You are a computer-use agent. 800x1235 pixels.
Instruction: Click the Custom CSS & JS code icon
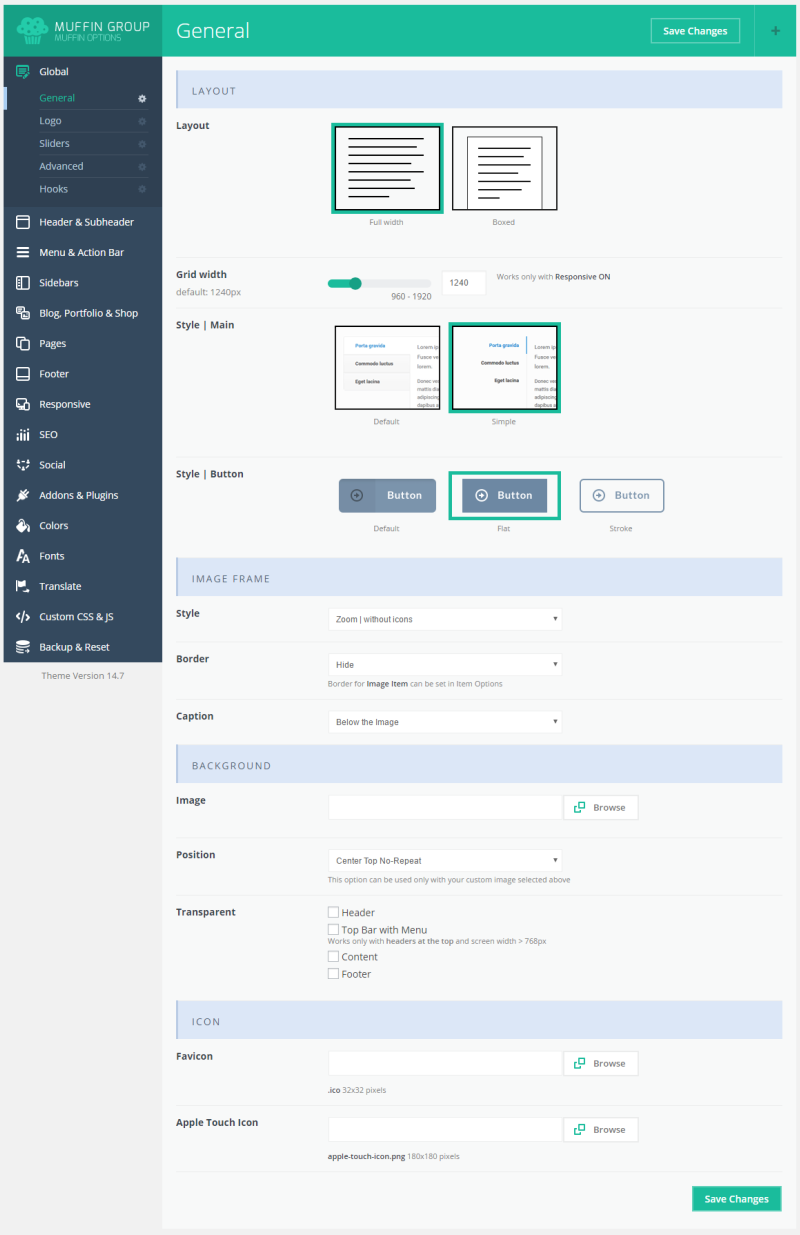pyautogui.click(x=23, y=617)
